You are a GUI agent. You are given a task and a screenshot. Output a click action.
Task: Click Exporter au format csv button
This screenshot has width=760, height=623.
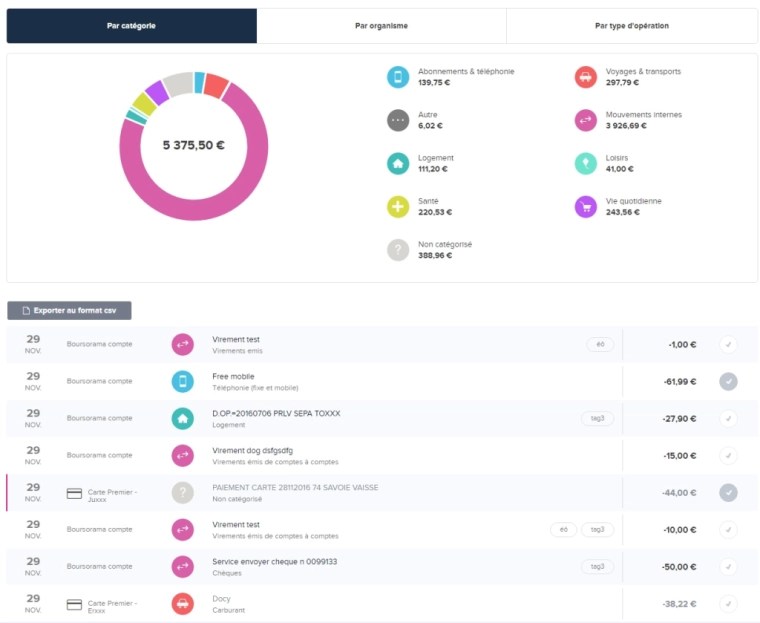[69, 311]
